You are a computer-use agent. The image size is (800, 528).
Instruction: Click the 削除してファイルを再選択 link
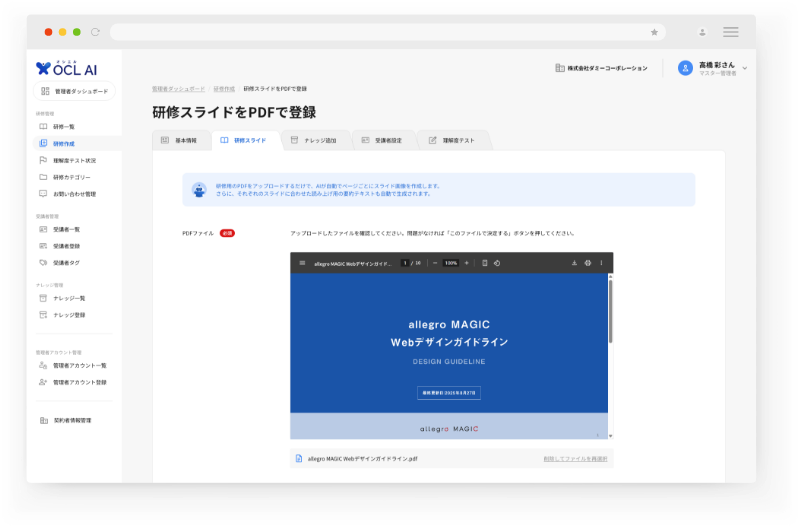coord(575,458)
